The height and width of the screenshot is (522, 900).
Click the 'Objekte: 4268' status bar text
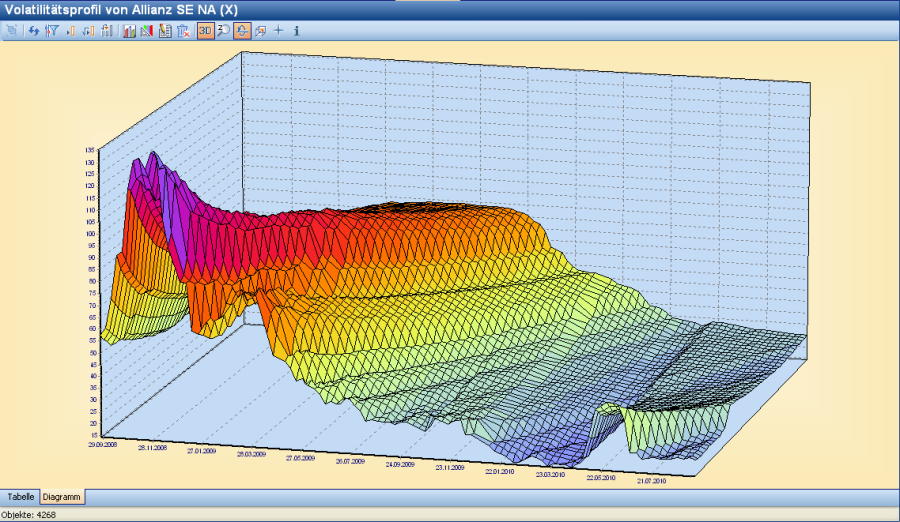[29, 514]
